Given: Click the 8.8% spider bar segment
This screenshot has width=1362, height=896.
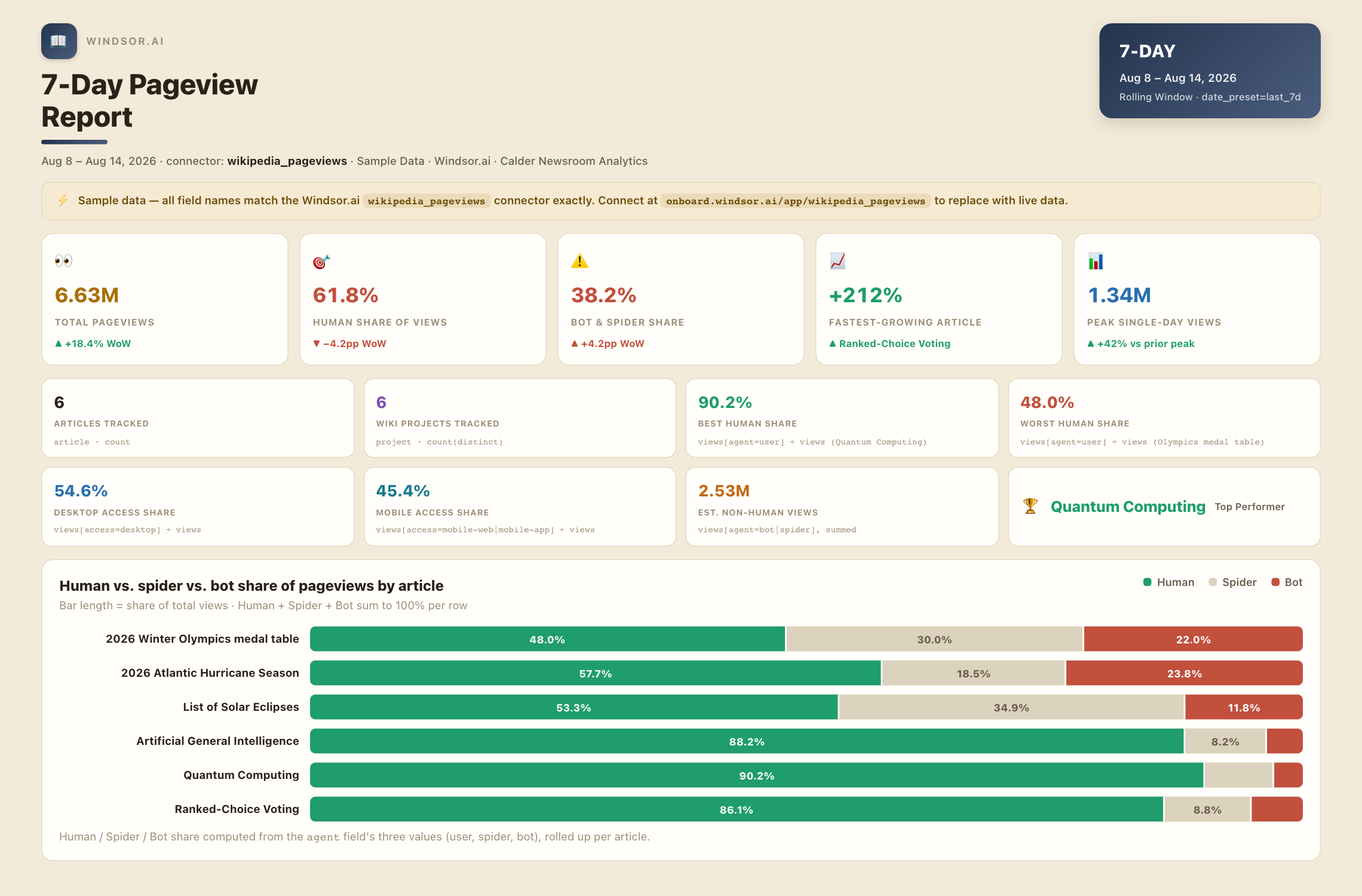Looking at the screenshot, I should click(1207, 809).
